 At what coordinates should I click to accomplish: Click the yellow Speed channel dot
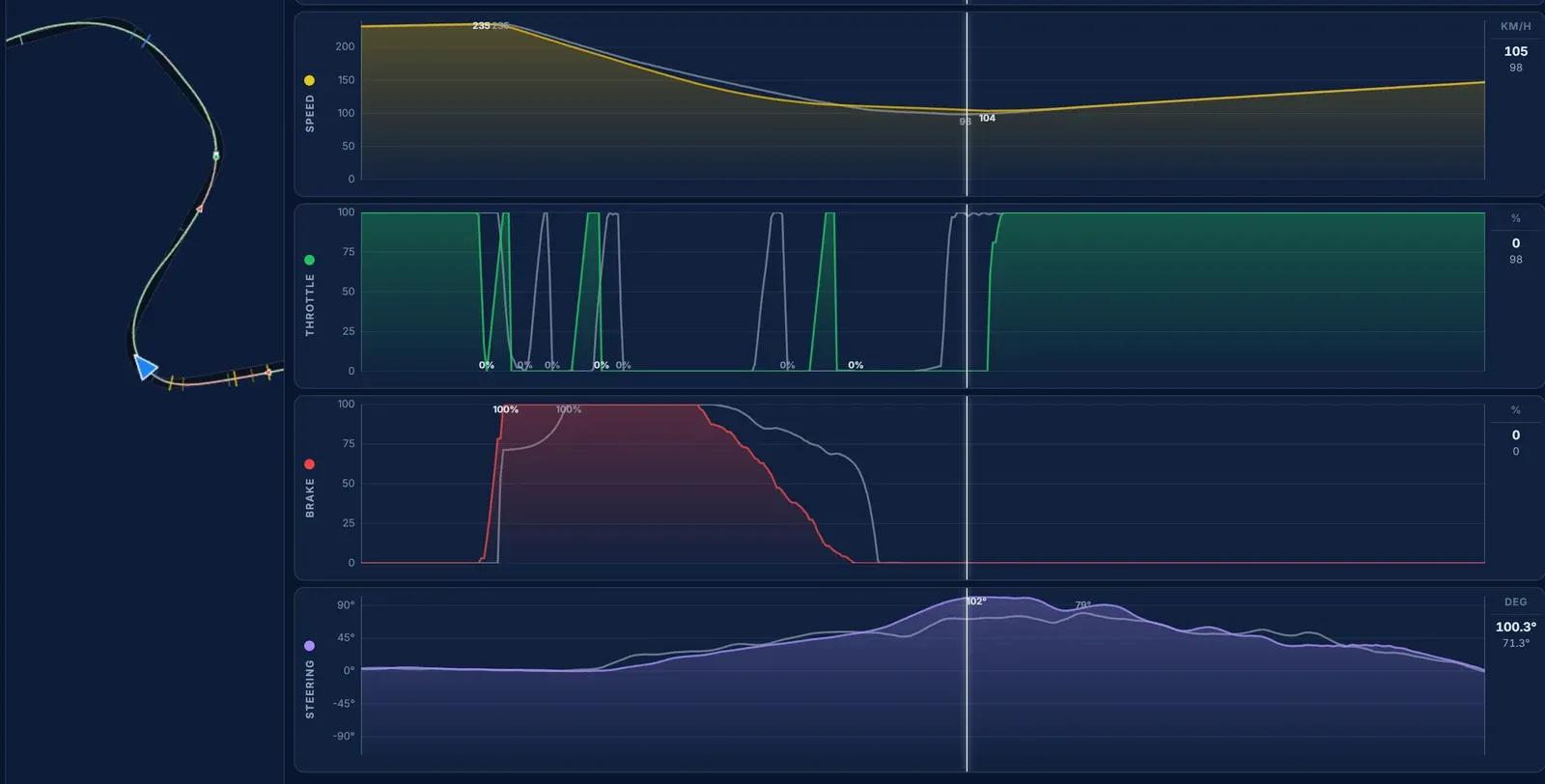coord(309,80)
